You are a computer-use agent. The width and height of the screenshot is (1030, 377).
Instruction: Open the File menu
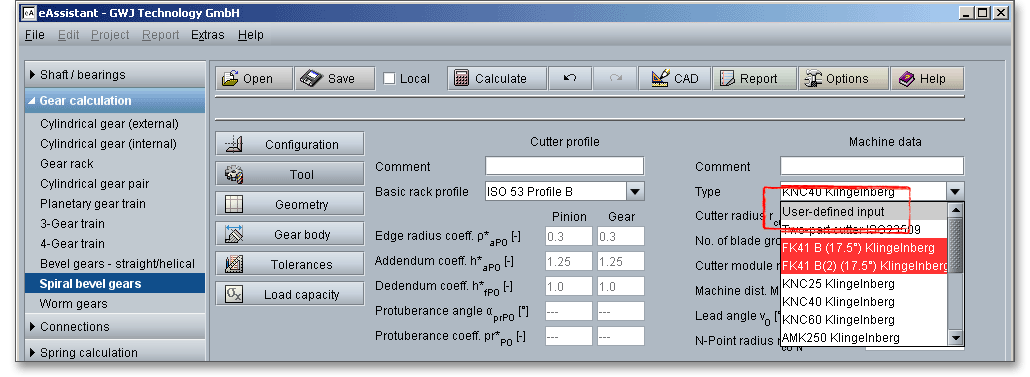pos(35,35)
